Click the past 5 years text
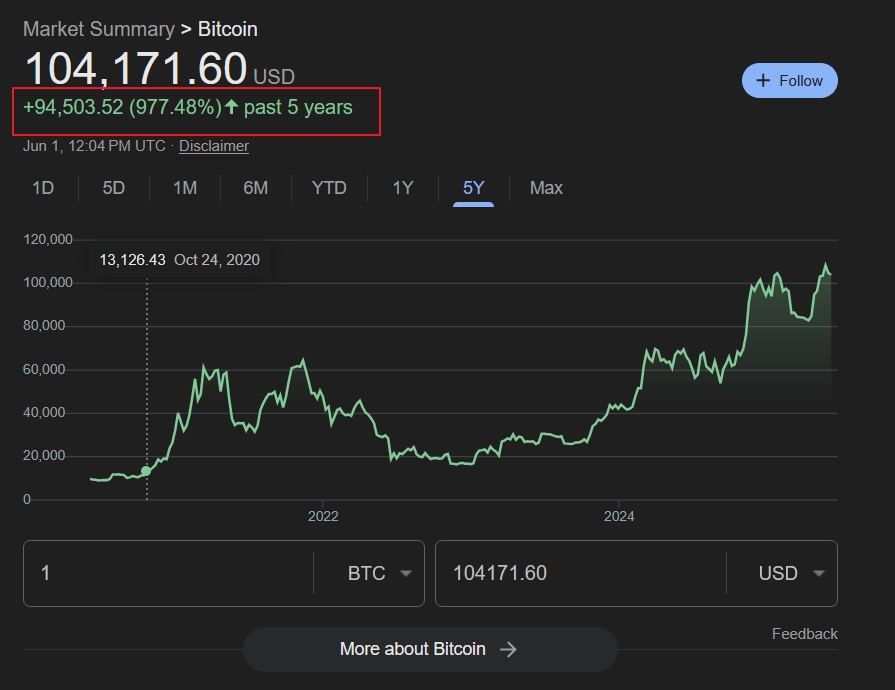895x690 pixels. click(x=298, y=107)
